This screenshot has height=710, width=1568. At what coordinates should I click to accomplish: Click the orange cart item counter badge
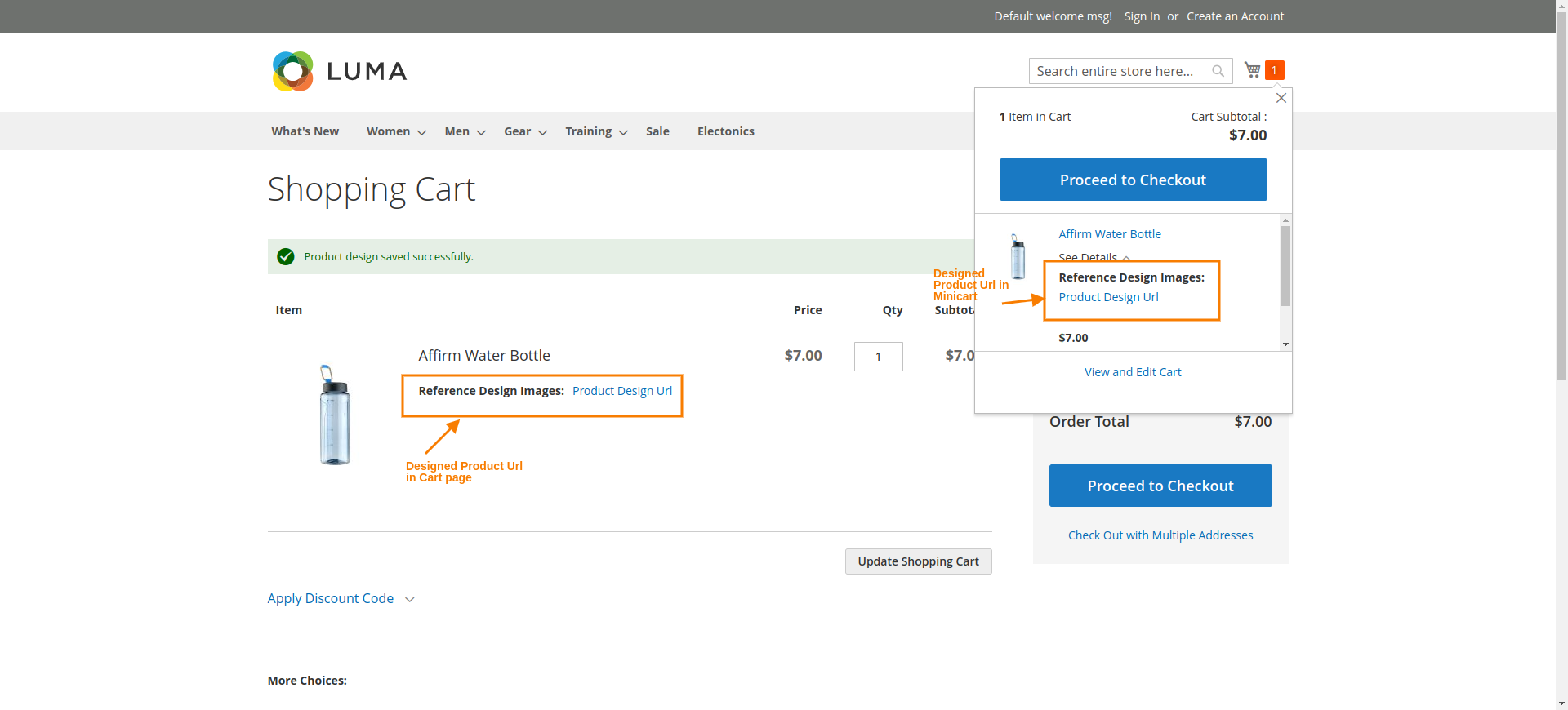point(1274,70)
